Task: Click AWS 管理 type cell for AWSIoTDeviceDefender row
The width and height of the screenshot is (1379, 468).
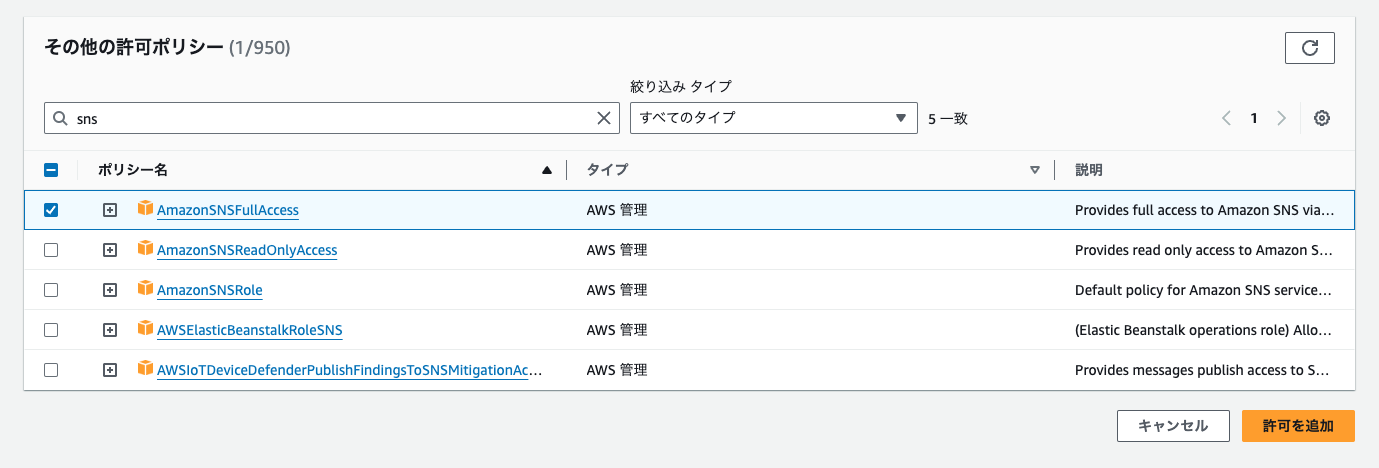Action: pyautogui.click(x=617, y=370)
